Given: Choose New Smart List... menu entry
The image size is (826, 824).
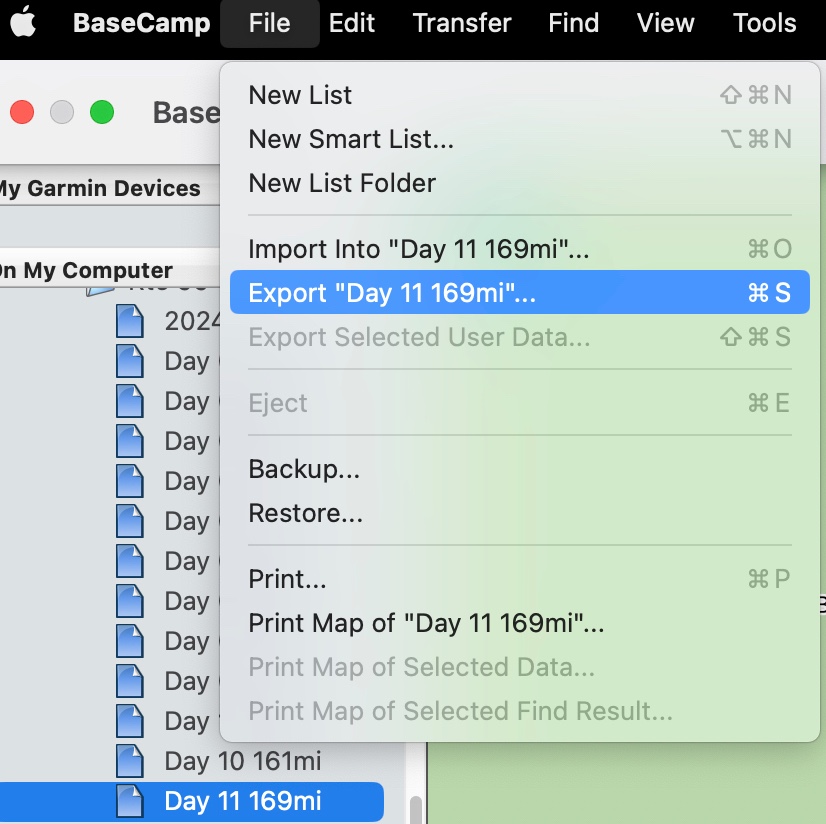Looking at the screenshot, I should pos(519,139).
